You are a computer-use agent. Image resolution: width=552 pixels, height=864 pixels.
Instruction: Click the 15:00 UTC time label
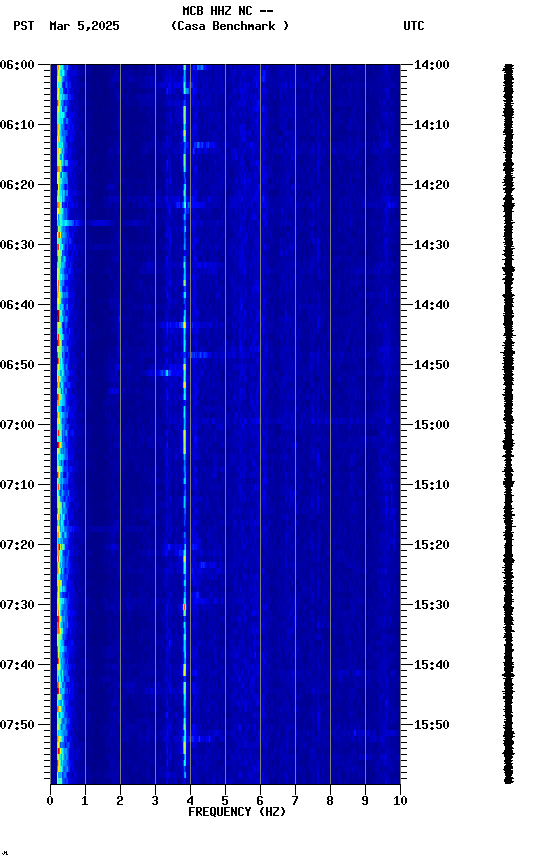pyautogui.click(x=432, y=425)
